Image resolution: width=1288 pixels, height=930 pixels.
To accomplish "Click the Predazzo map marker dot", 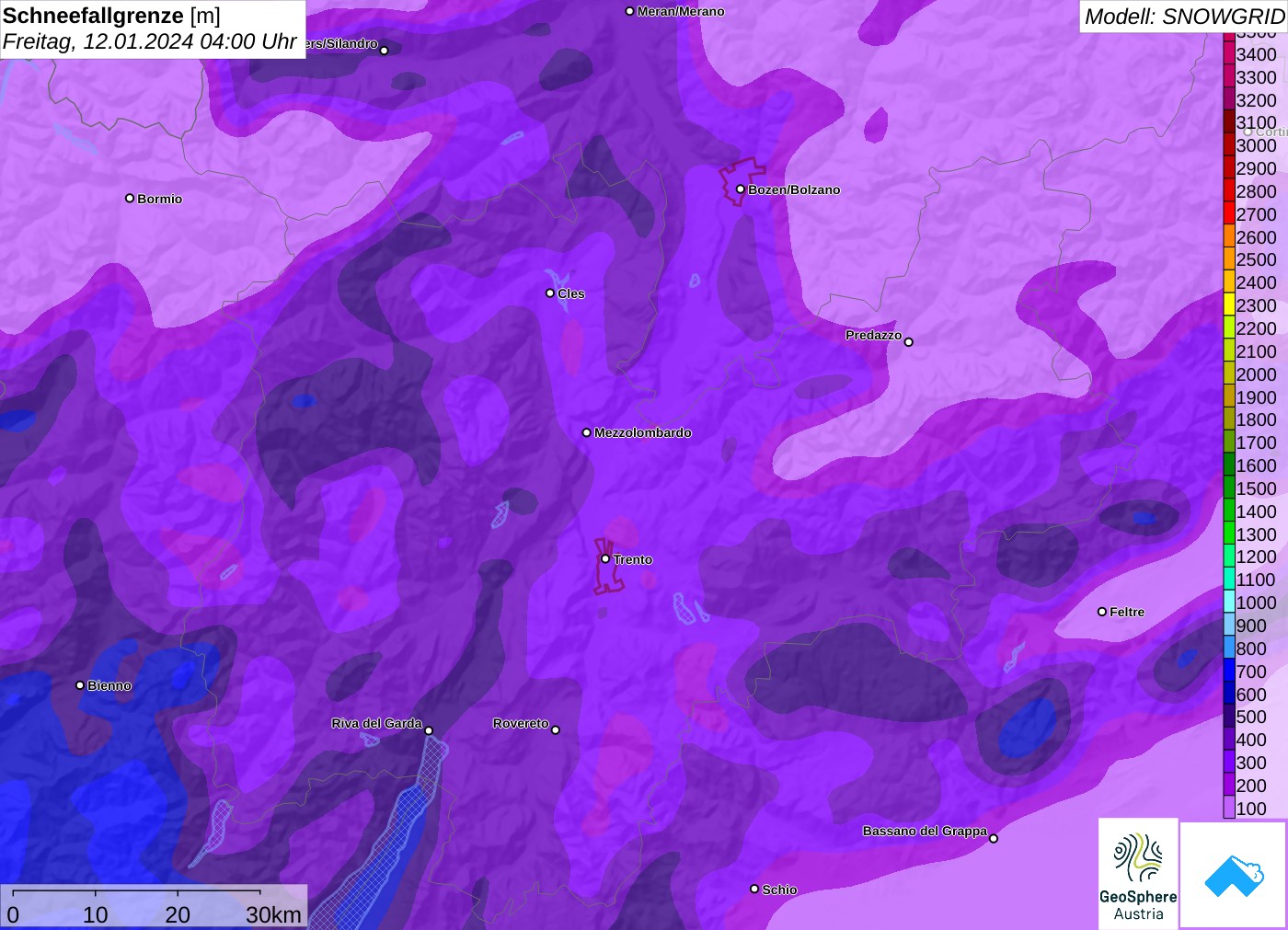I will pyautogui.click(x=909, y=342).
